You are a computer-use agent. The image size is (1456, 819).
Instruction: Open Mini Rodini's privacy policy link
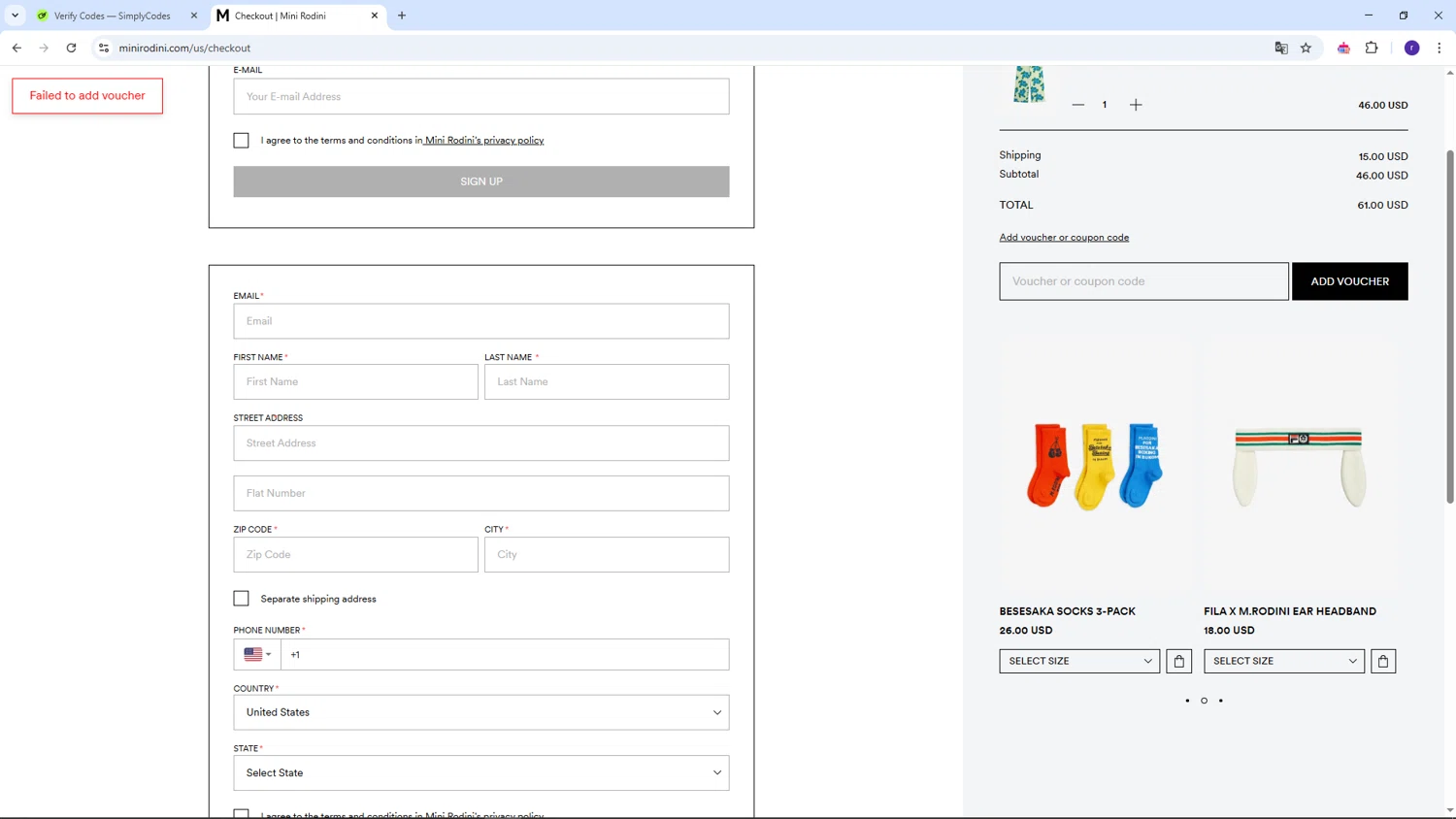[x=484, y=141]
